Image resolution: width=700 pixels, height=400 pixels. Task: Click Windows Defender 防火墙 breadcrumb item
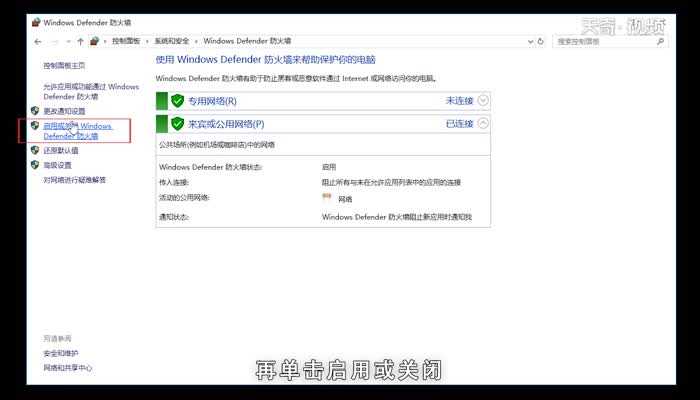(x=247, y=41)
